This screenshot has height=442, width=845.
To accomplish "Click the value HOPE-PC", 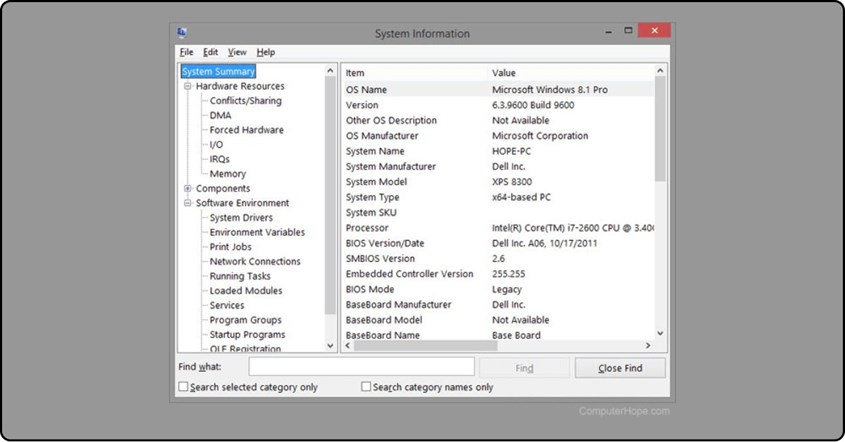I will click(511, 151).
